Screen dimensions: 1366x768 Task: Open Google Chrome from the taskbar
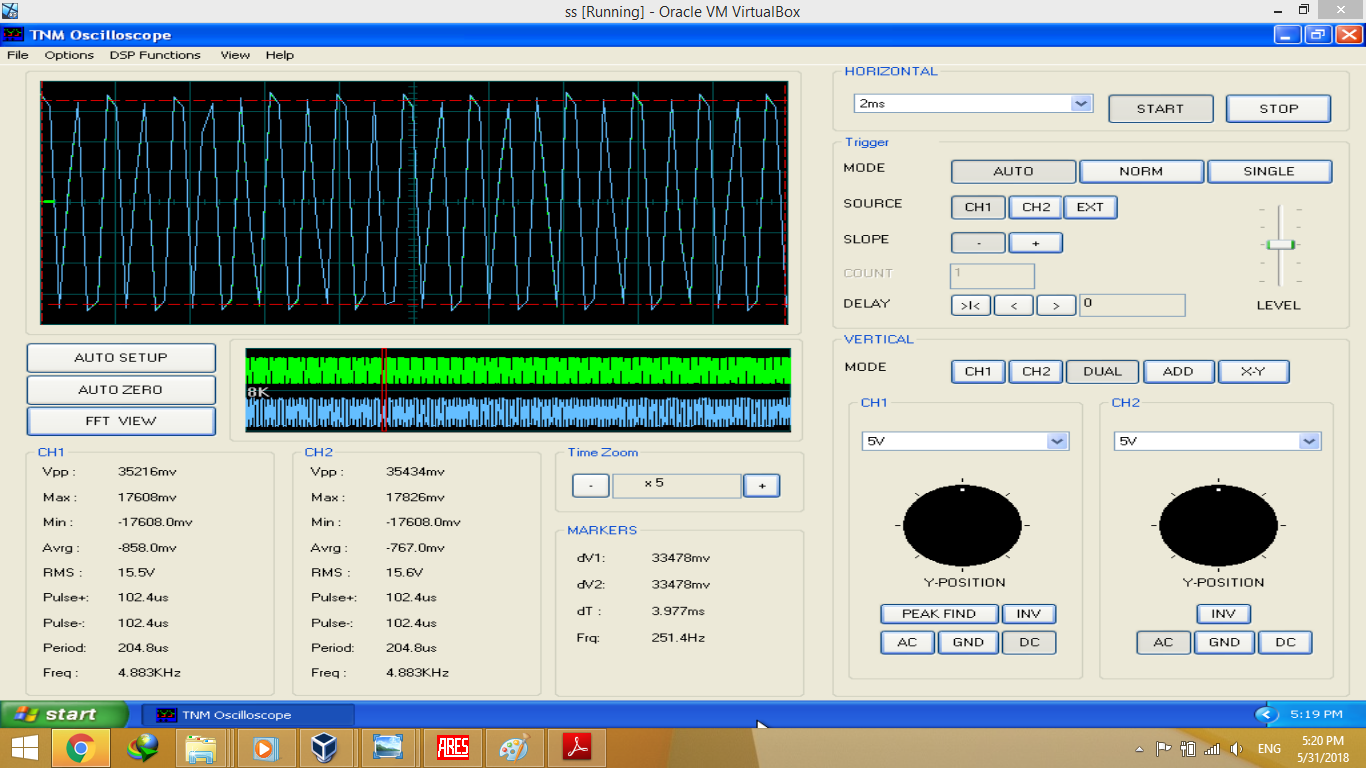80,748
